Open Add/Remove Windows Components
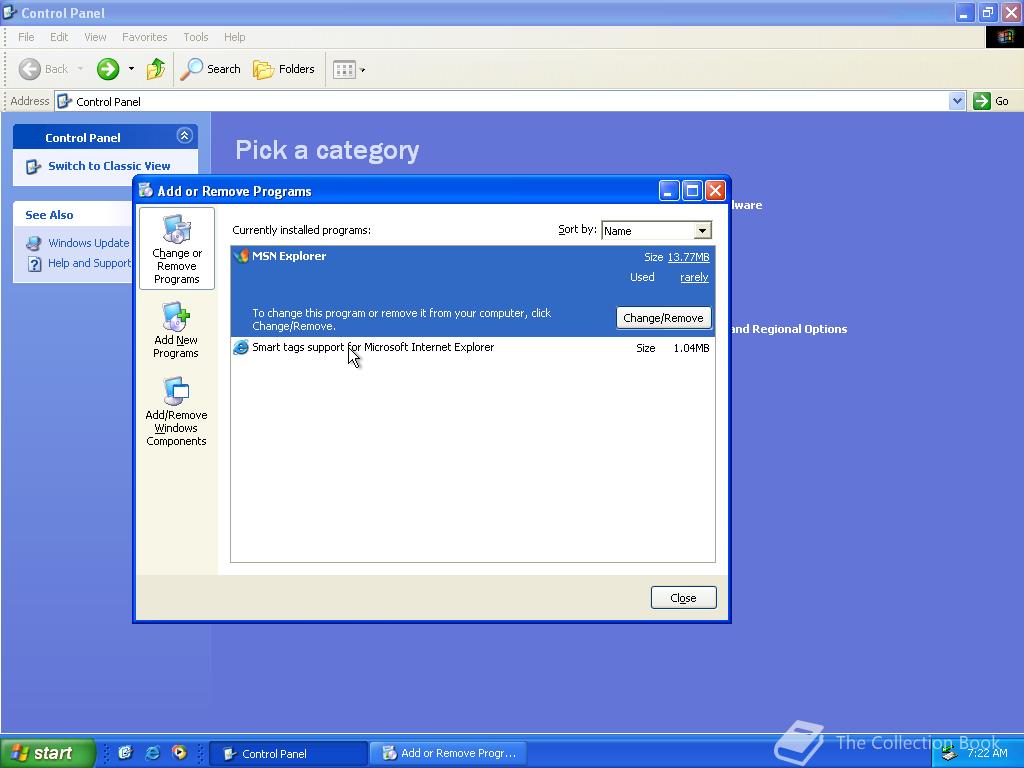Image resolution: width=1024 pixels, height=768 pixels. pyautogui.click(x=176, y=411)
